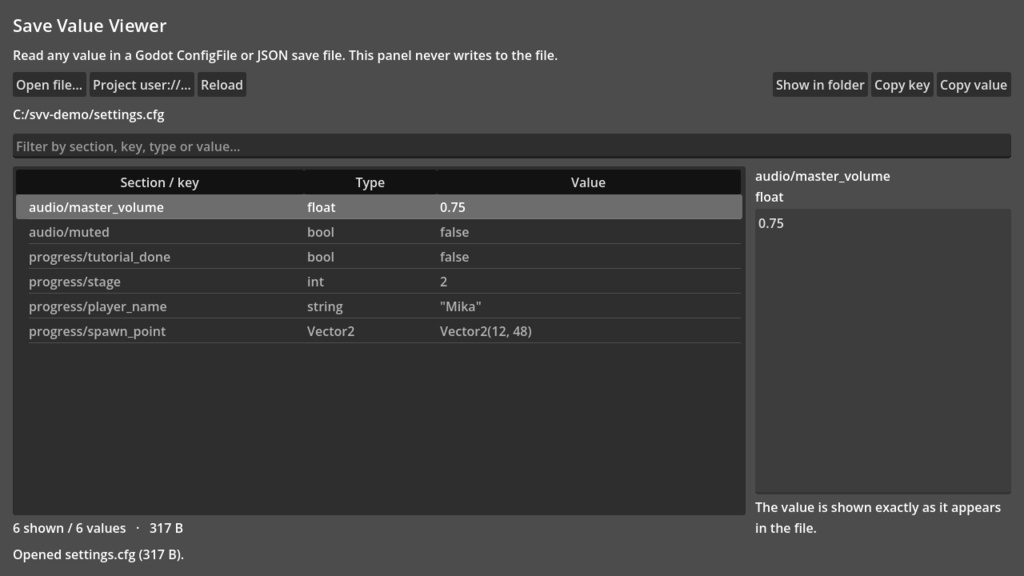Select the progress/tutorial_done entry
1024x576 pixels.
(379, 257)
